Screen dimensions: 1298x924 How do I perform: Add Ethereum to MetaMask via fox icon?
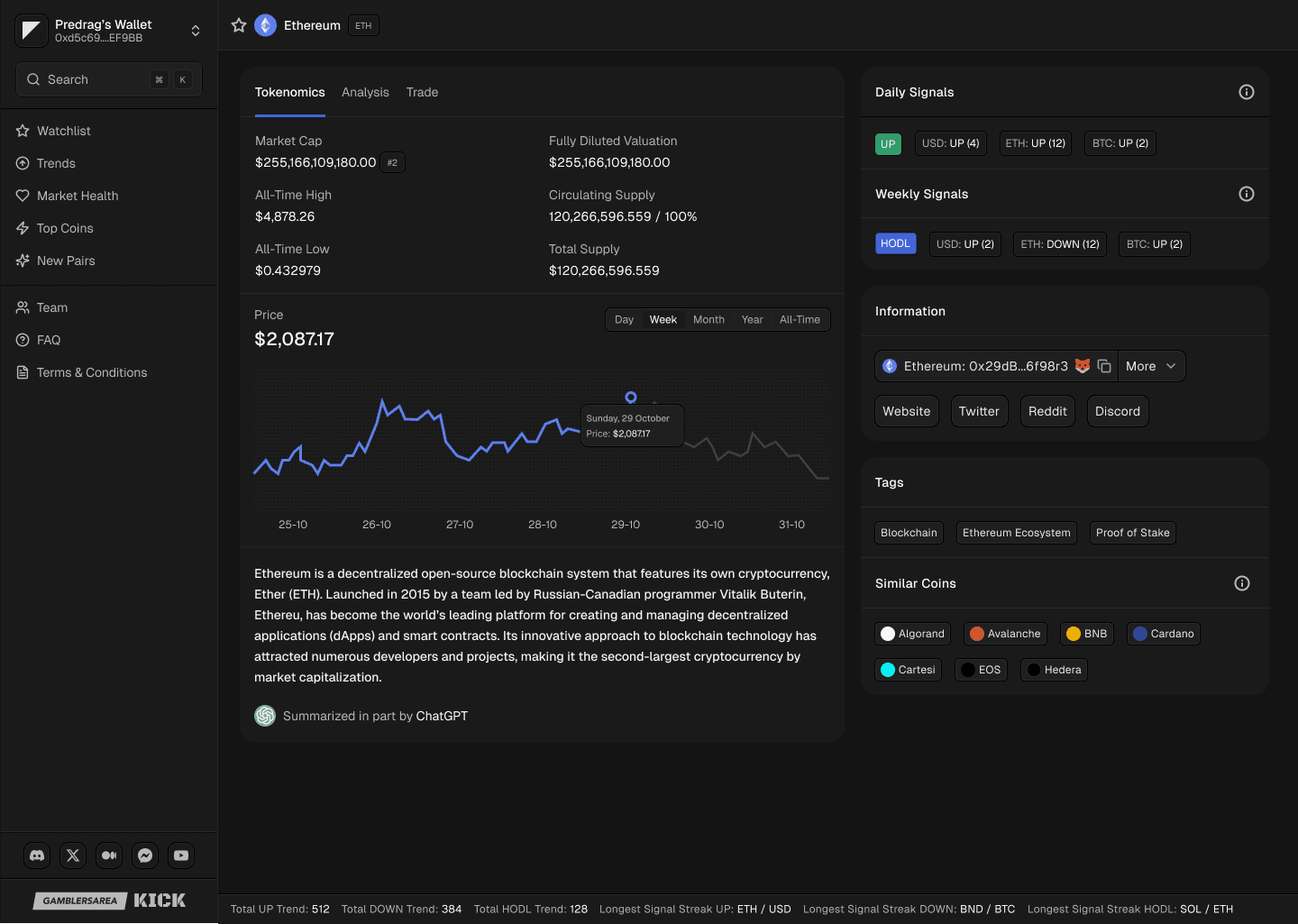click(x=1083, y=366)
